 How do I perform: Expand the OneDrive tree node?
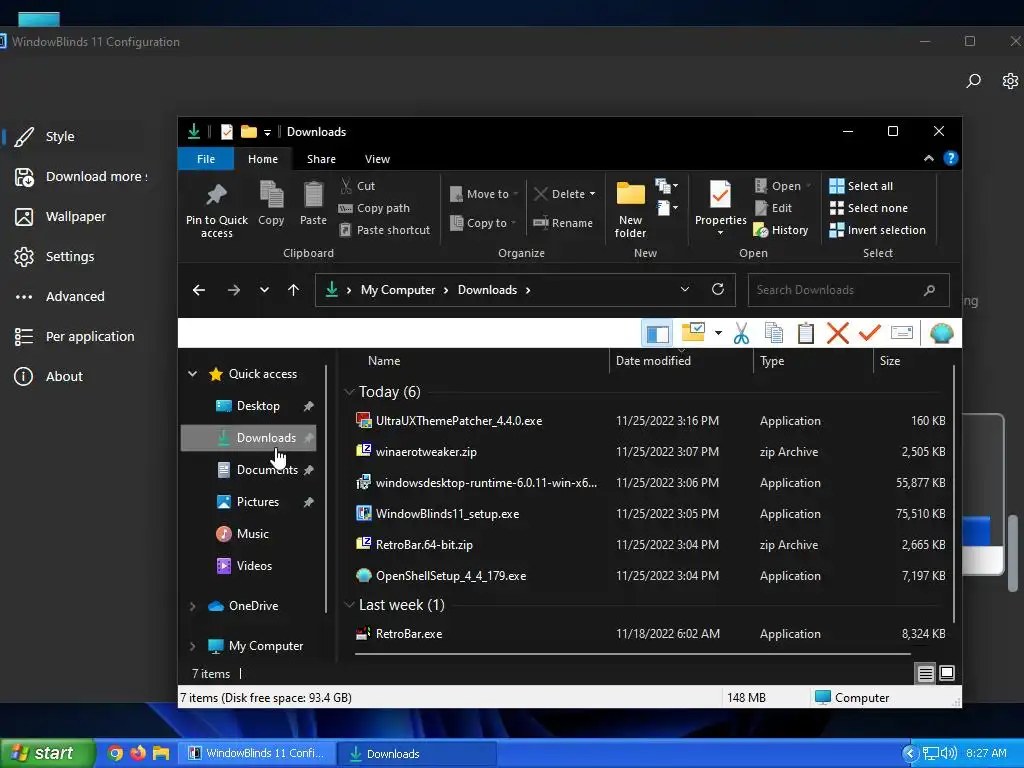(192, 606)
